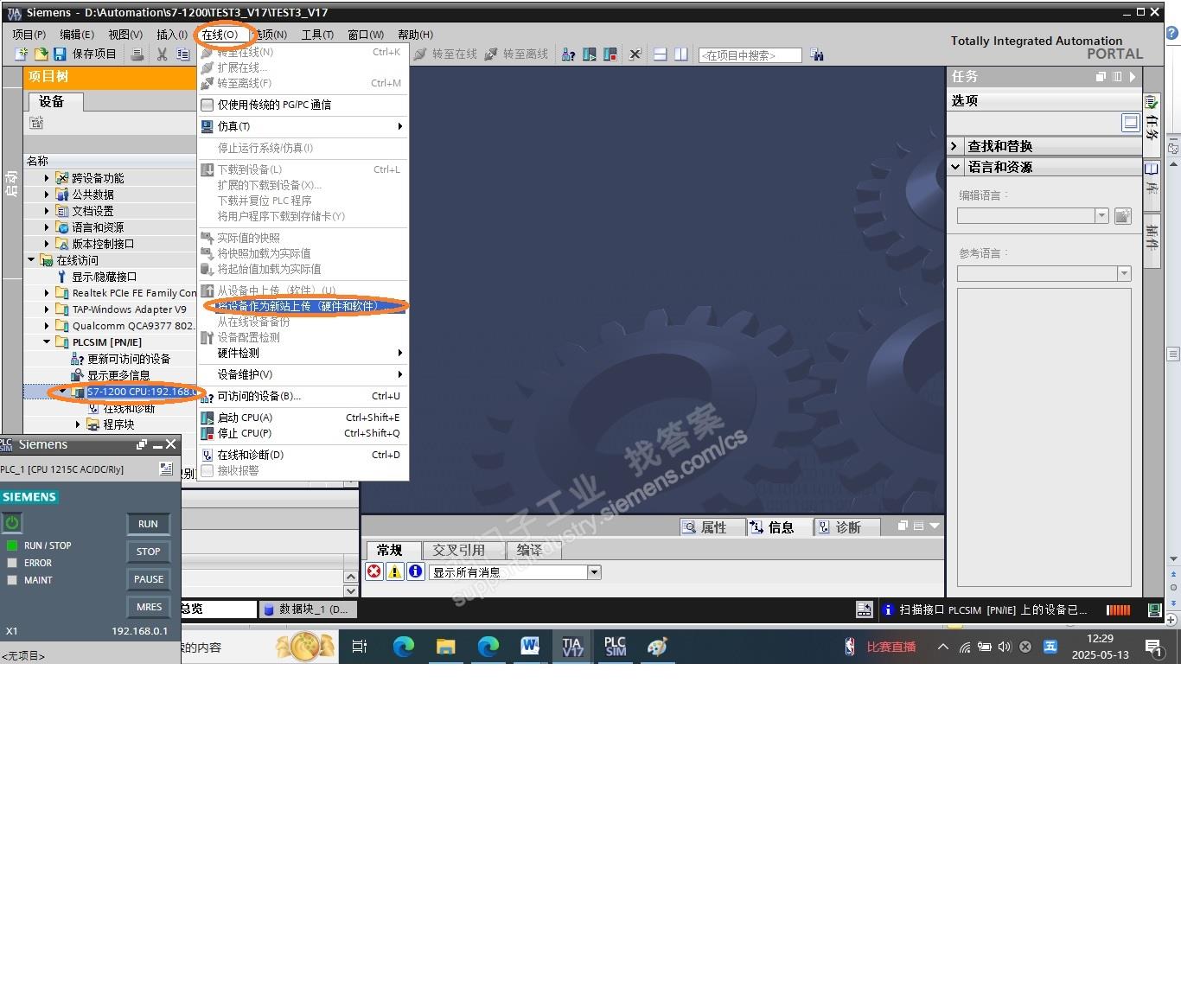This screenshot has height=1008, width=1181.
Task: Select S7-1200 CPU device in tree
Action: point(141,392)
